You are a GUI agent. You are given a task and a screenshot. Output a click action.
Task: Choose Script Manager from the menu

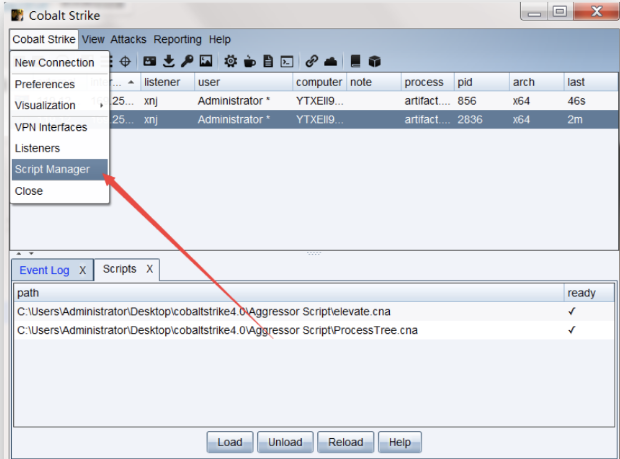pyautogui.click(x=60, y=170)
